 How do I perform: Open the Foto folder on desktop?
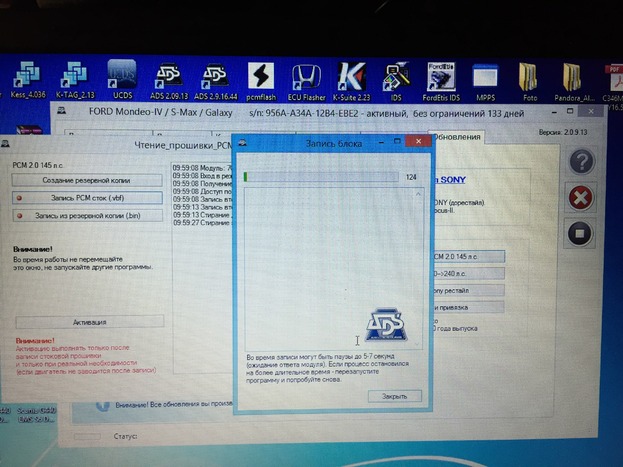[532, 78]
